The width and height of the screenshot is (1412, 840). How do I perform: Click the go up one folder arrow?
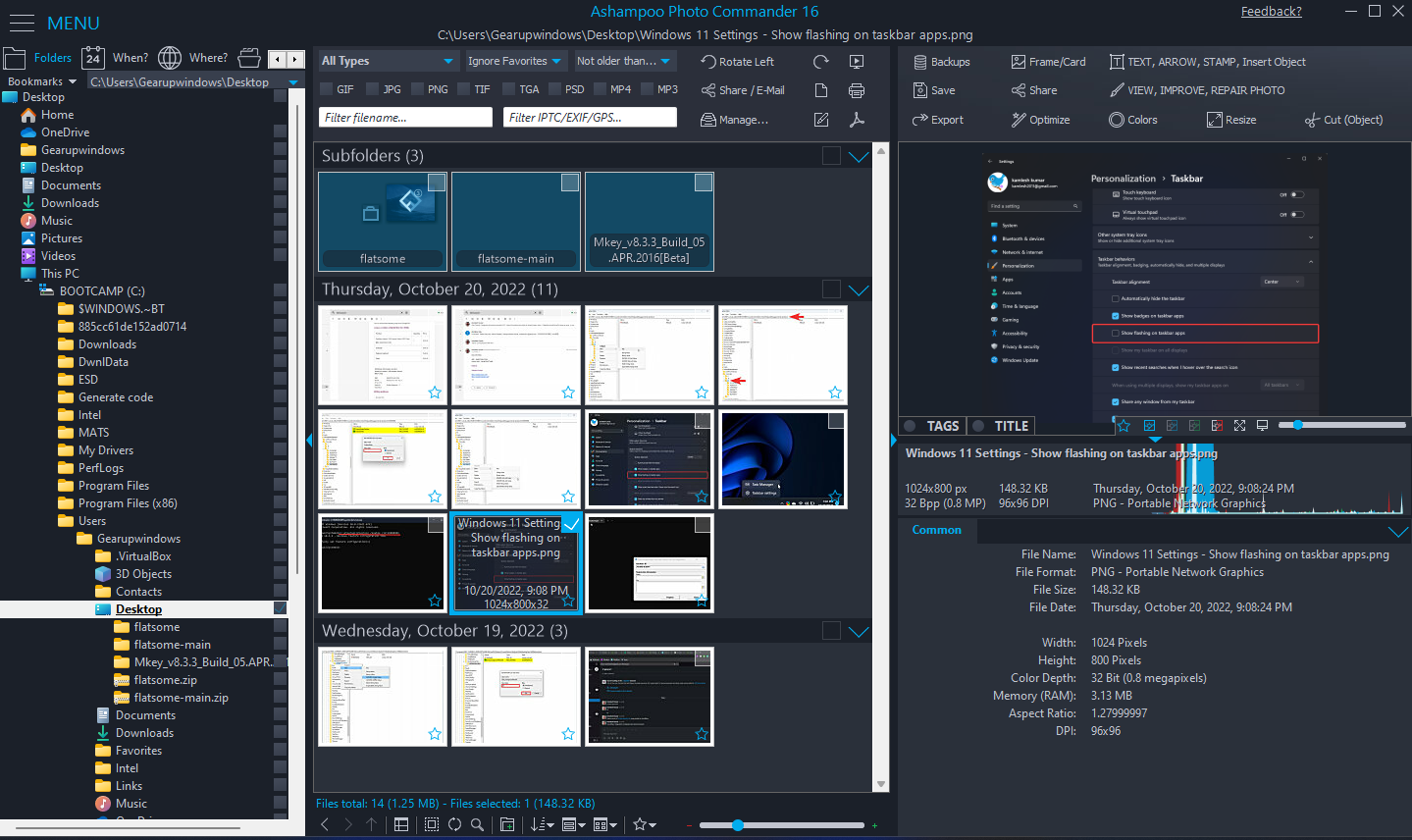coord(371,824)
